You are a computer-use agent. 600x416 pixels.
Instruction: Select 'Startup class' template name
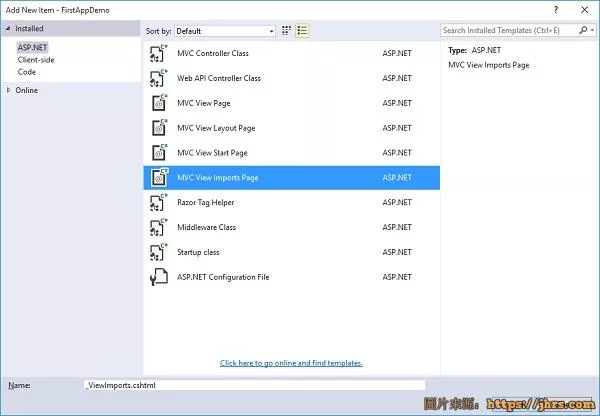click(x=198, y=252)
